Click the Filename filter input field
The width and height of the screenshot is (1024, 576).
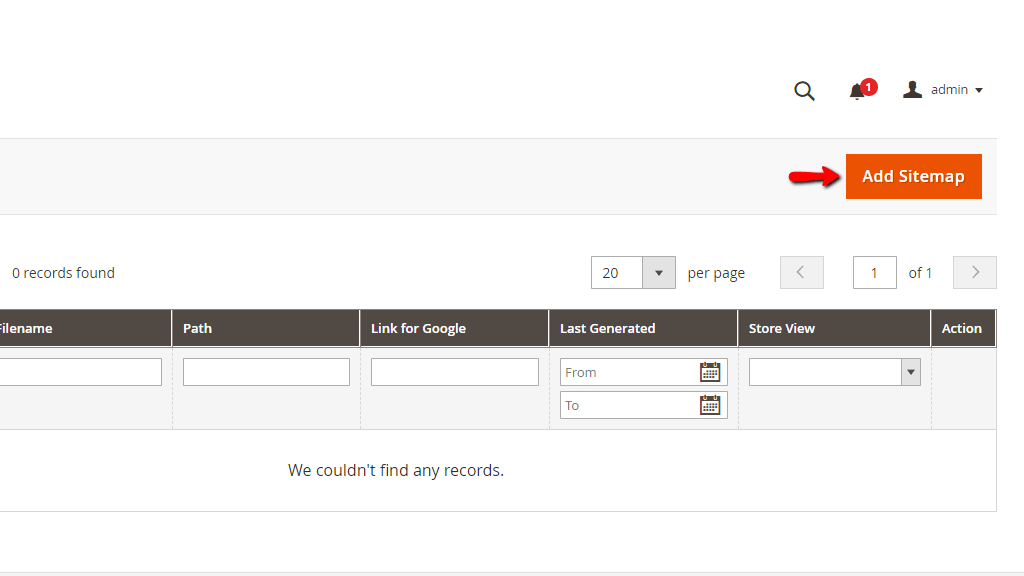(x=80, y=371)
